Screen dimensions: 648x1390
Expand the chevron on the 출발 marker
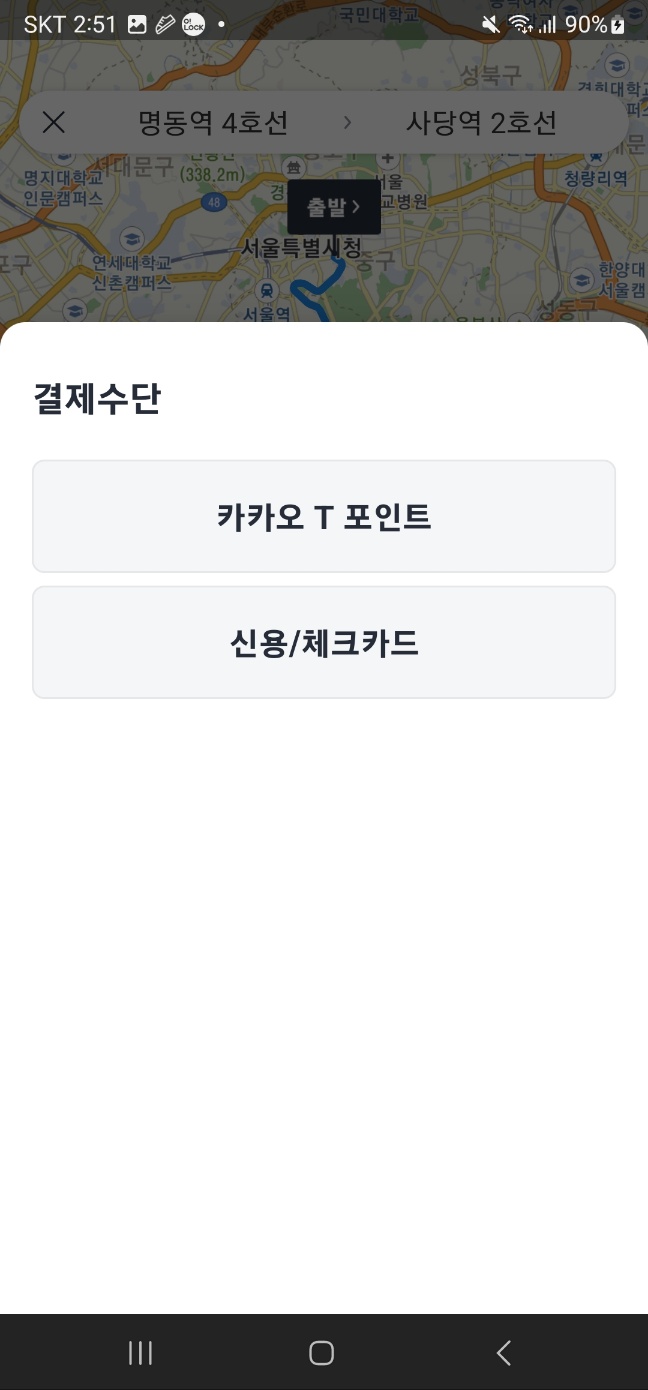(x=358, y=206)
